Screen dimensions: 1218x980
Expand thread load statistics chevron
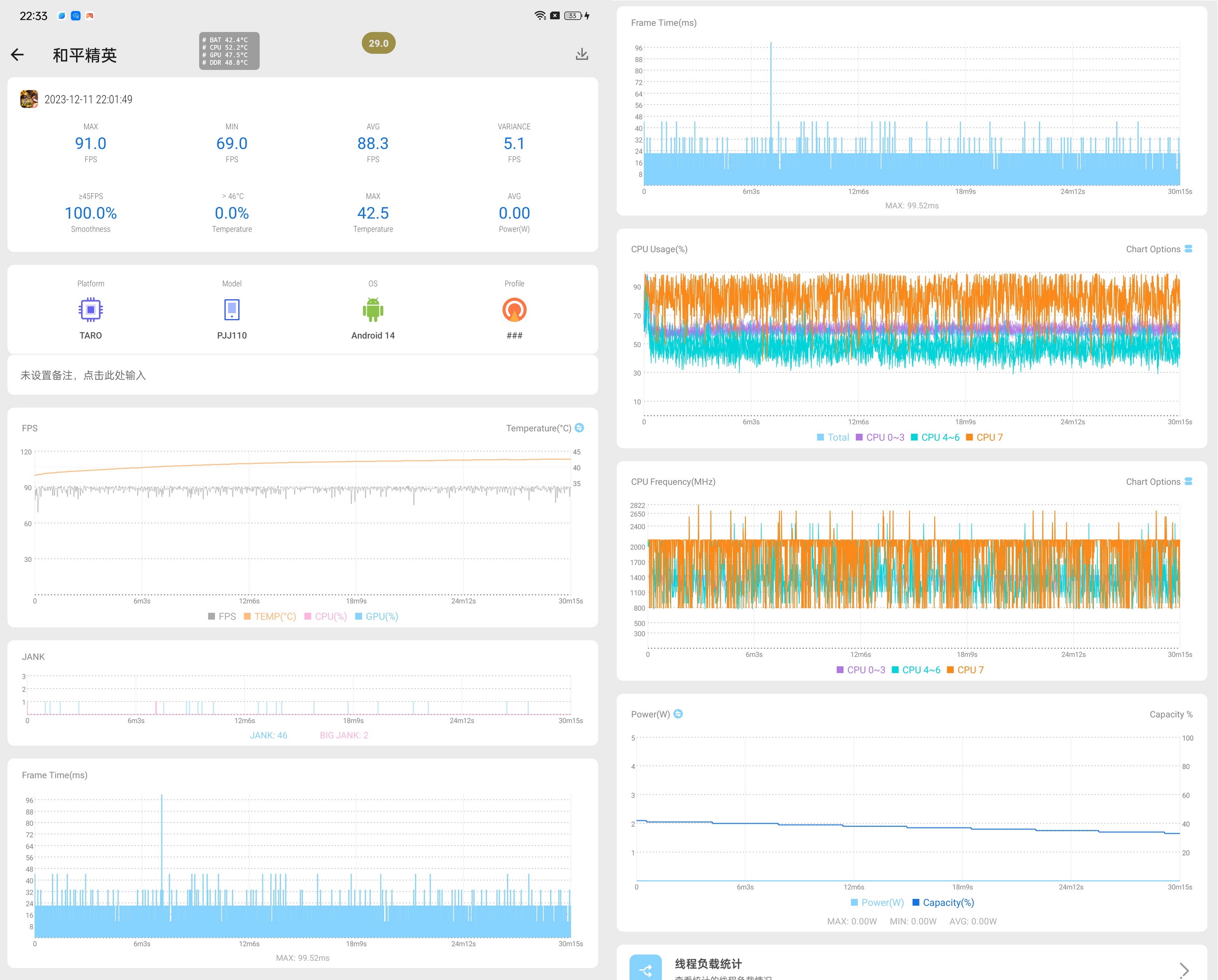[1185, 970]
